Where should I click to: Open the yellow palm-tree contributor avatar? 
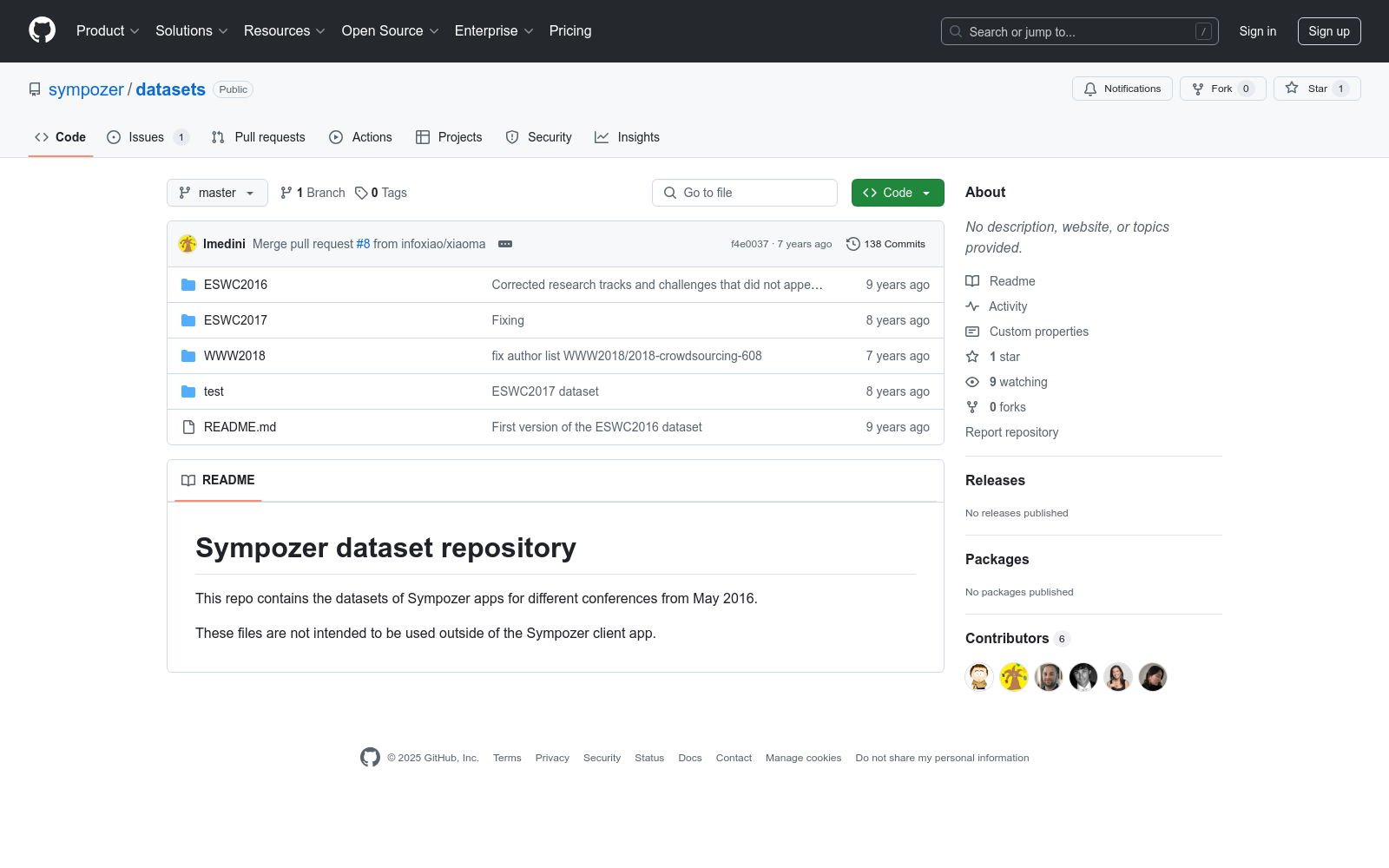1014,677
